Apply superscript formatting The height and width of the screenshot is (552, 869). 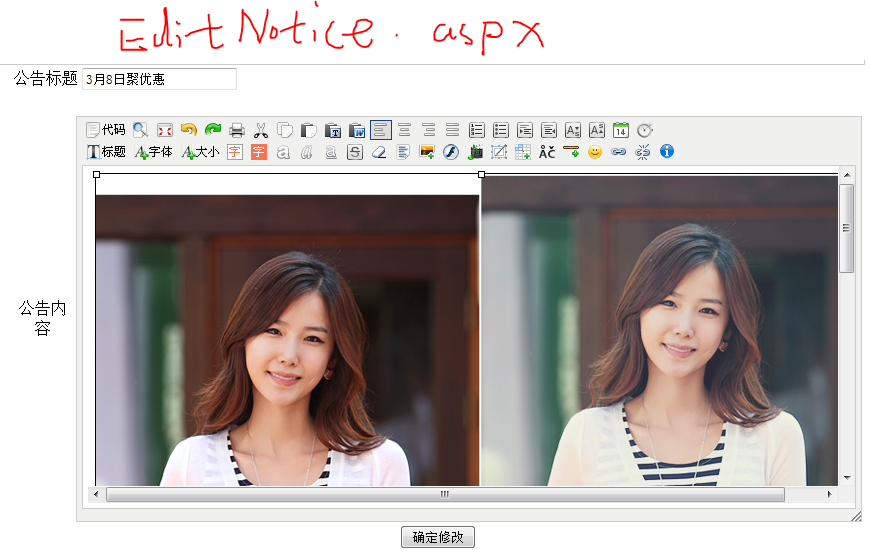click(x=596, y=130)
